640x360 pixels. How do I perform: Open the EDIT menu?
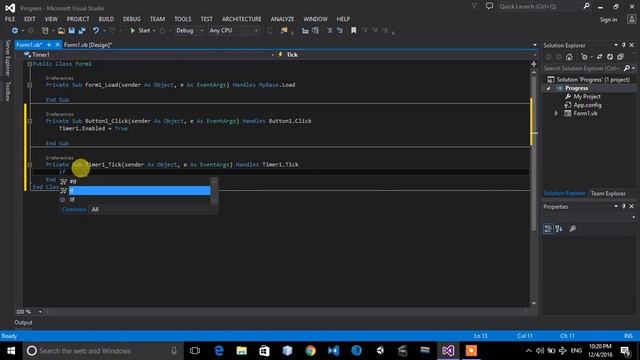coord(29,19)
